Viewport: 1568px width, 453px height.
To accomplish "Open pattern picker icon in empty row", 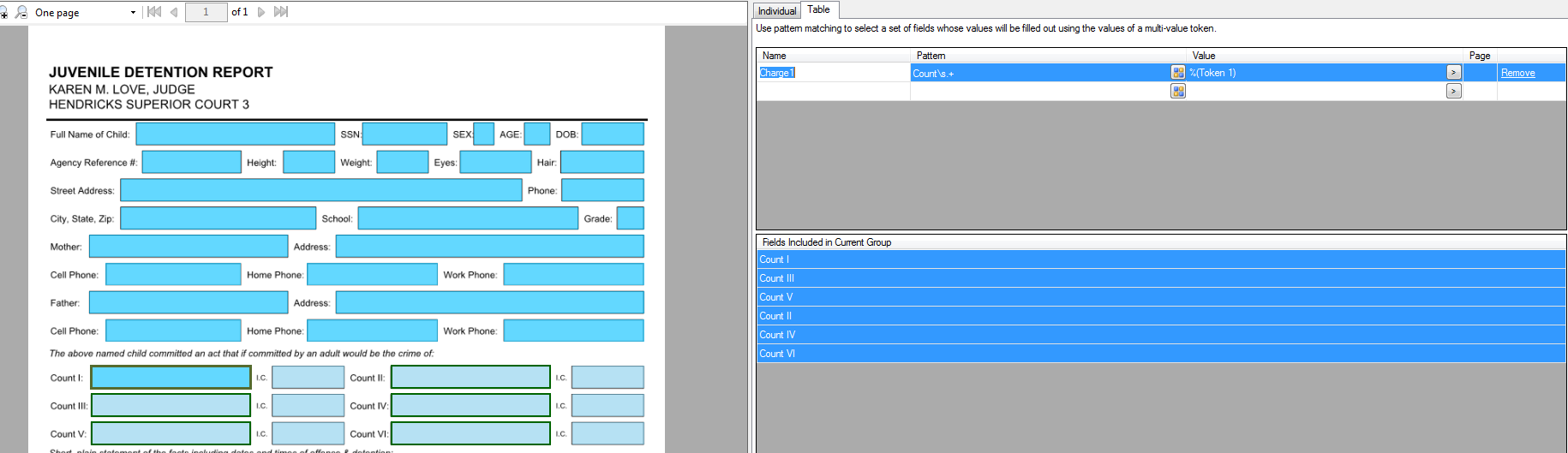I will (1178, 91).
